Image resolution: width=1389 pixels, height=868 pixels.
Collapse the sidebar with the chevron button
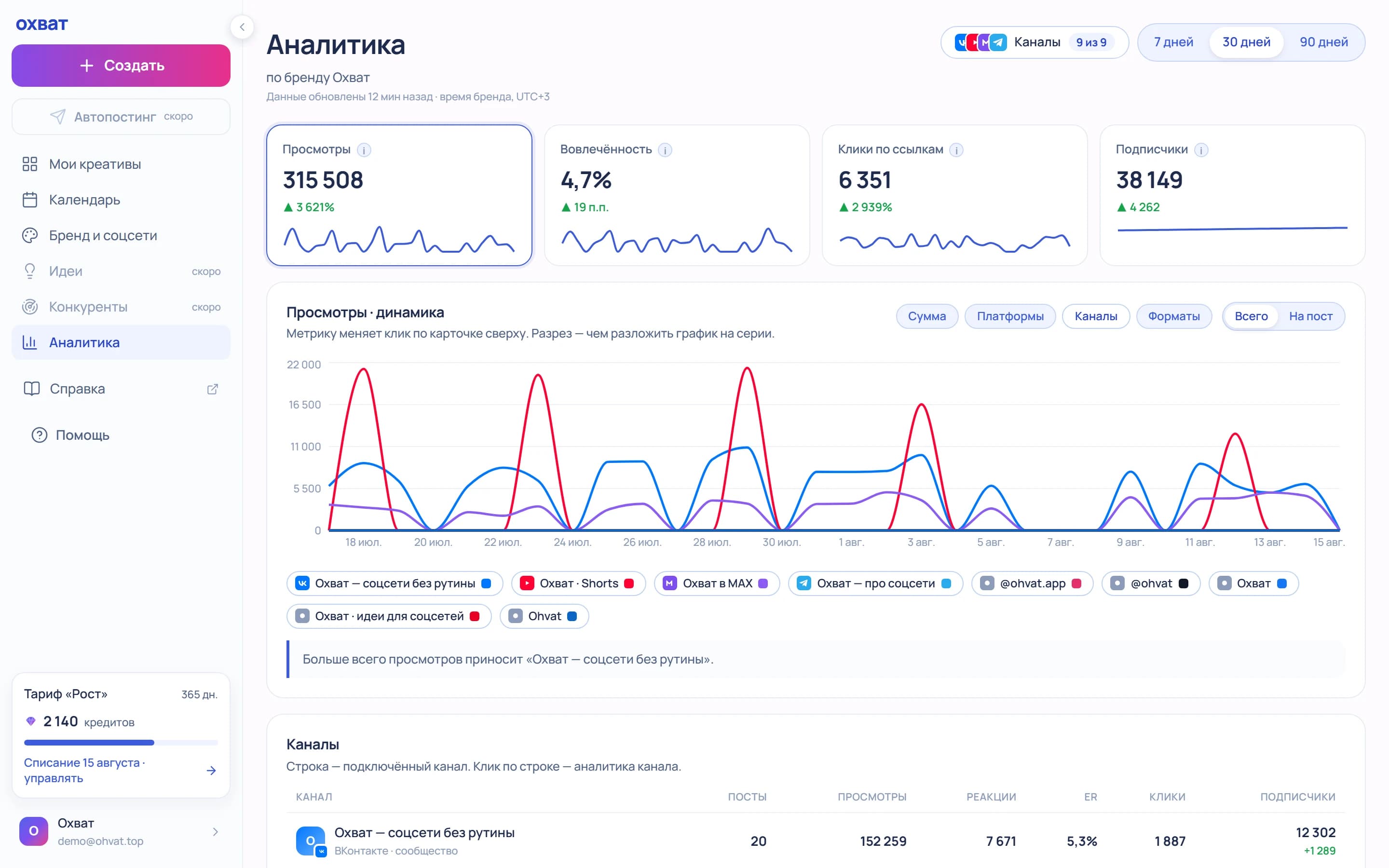242,27
